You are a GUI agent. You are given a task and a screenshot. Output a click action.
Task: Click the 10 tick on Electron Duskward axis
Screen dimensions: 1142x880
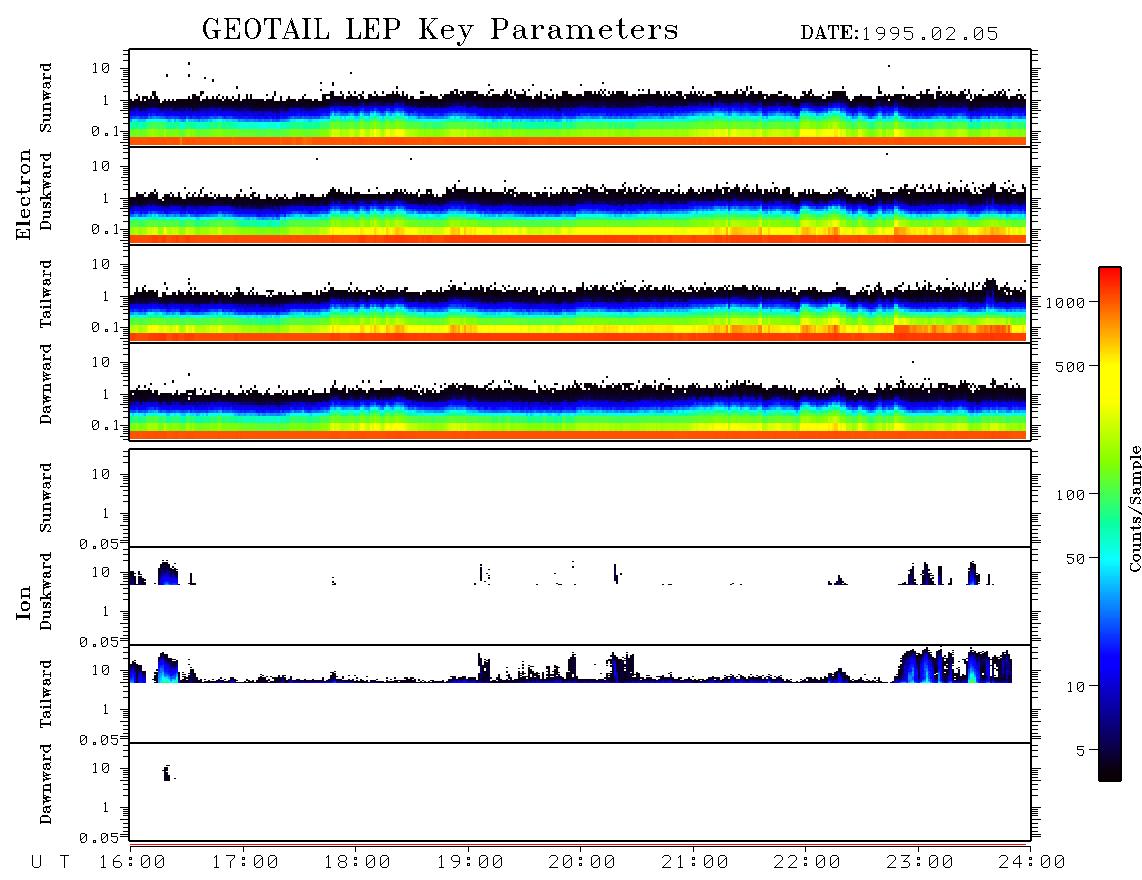(x=101, y=166)
